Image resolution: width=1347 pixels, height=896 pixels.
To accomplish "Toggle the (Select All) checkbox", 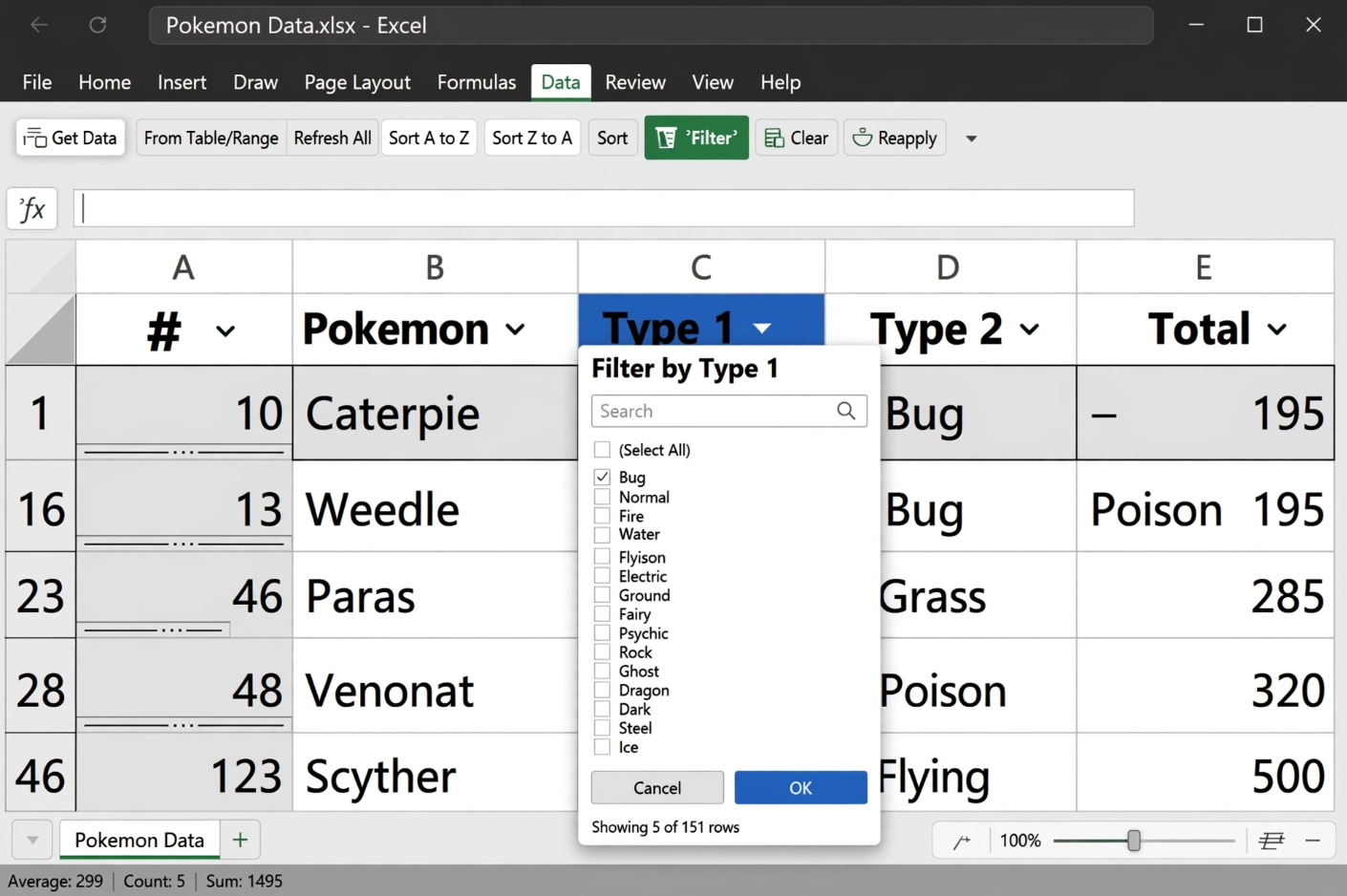I will pyautogui.click(x=602, y=450).
